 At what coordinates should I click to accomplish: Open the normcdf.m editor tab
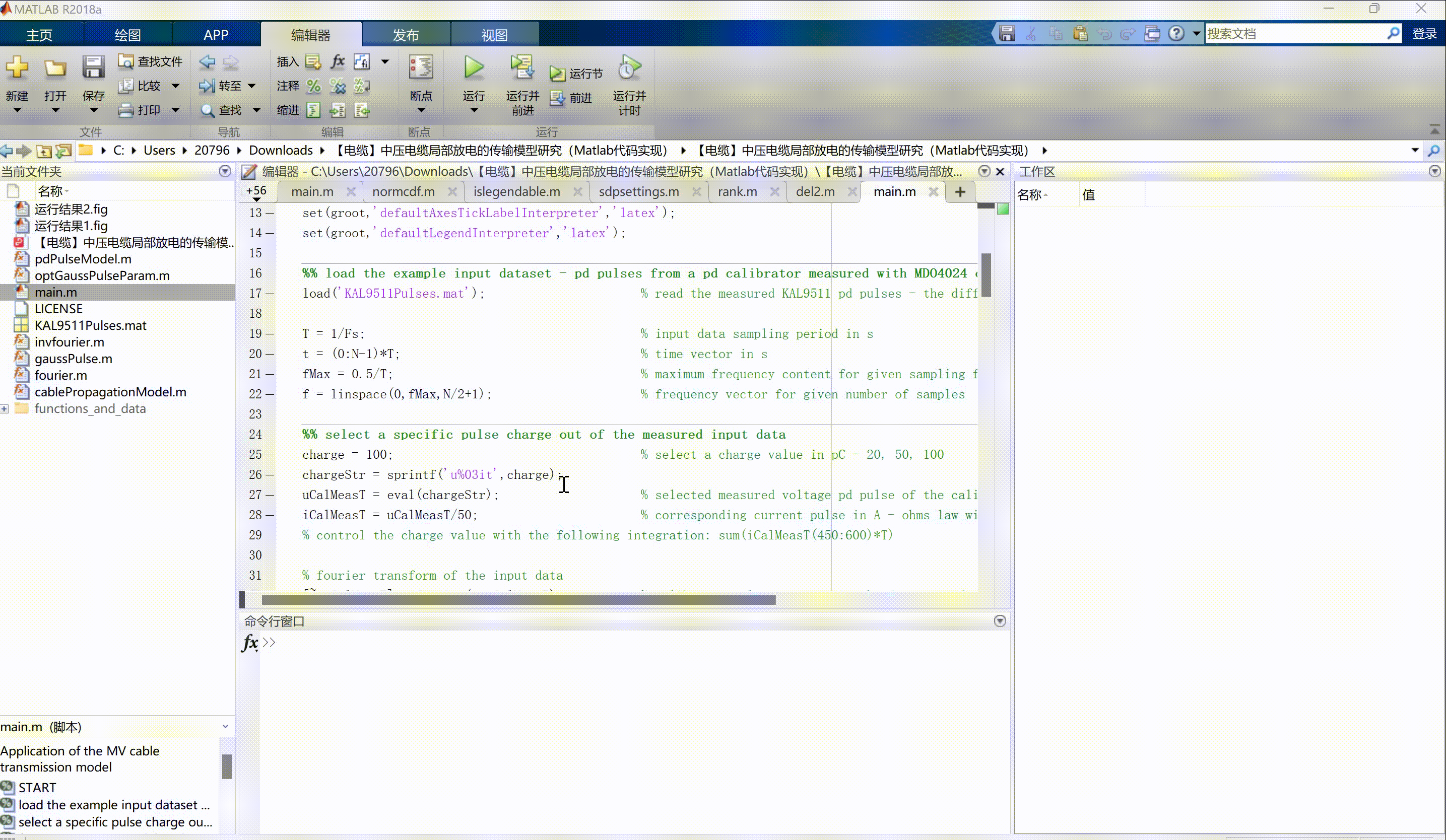click(x=404, y=191)
